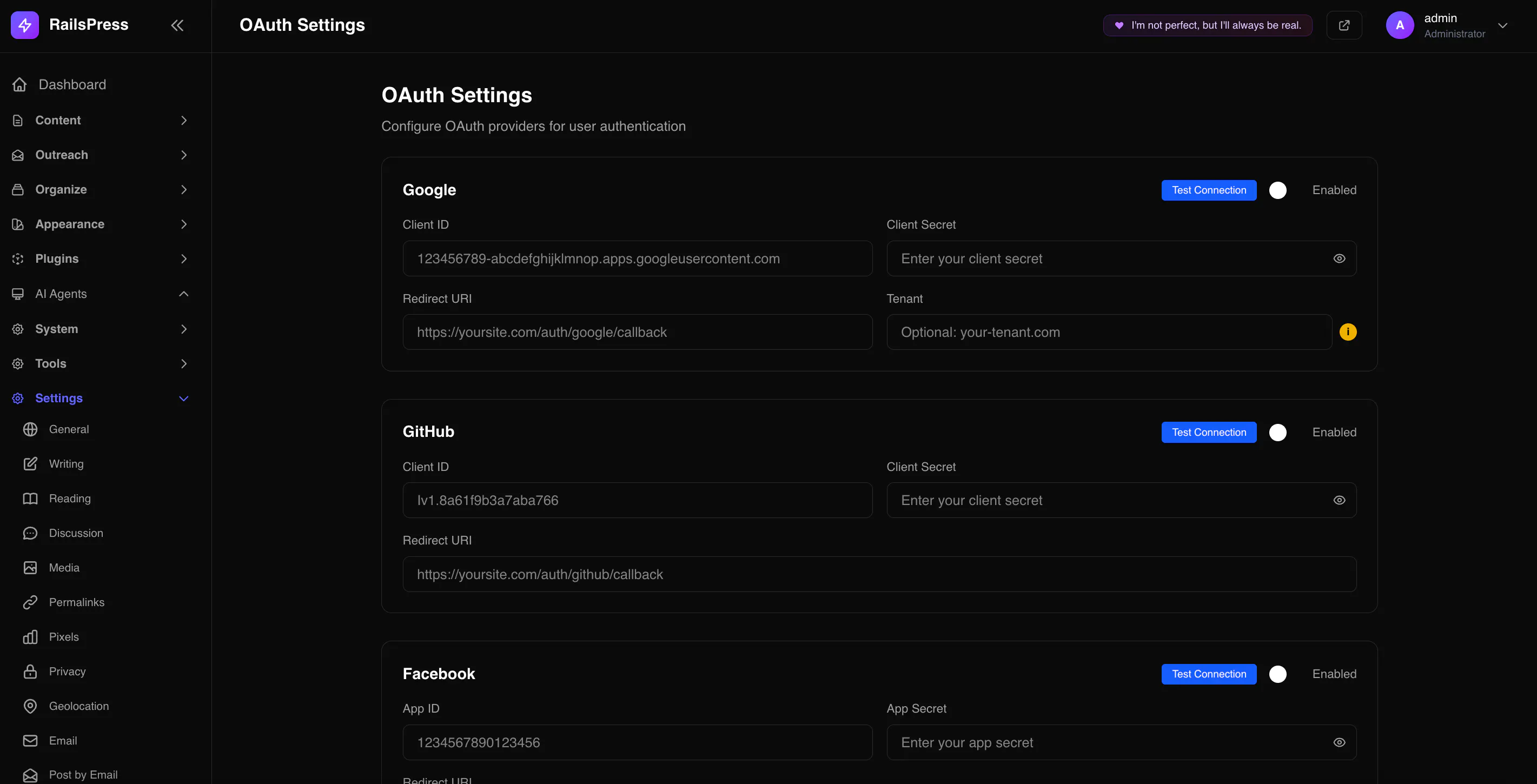Toggle the Google Enabled switch
The width and height of the screenshot is (1537, 784).
(1278, 190)
